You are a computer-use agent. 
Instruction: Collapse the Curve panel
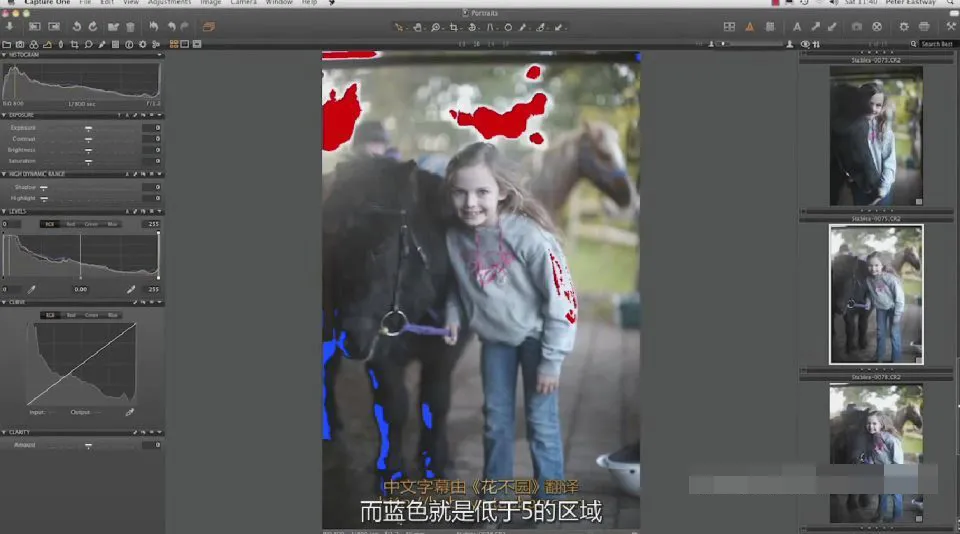tap(4, 303)
